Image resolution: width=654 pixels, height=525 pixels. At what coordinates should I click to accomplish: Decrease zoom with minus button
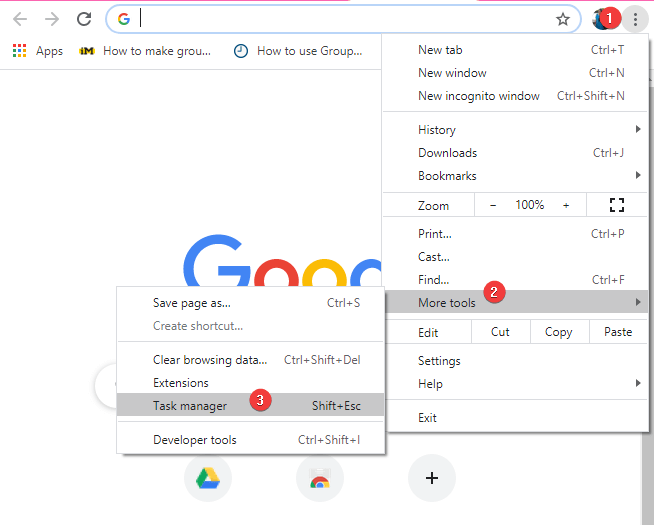493,205
